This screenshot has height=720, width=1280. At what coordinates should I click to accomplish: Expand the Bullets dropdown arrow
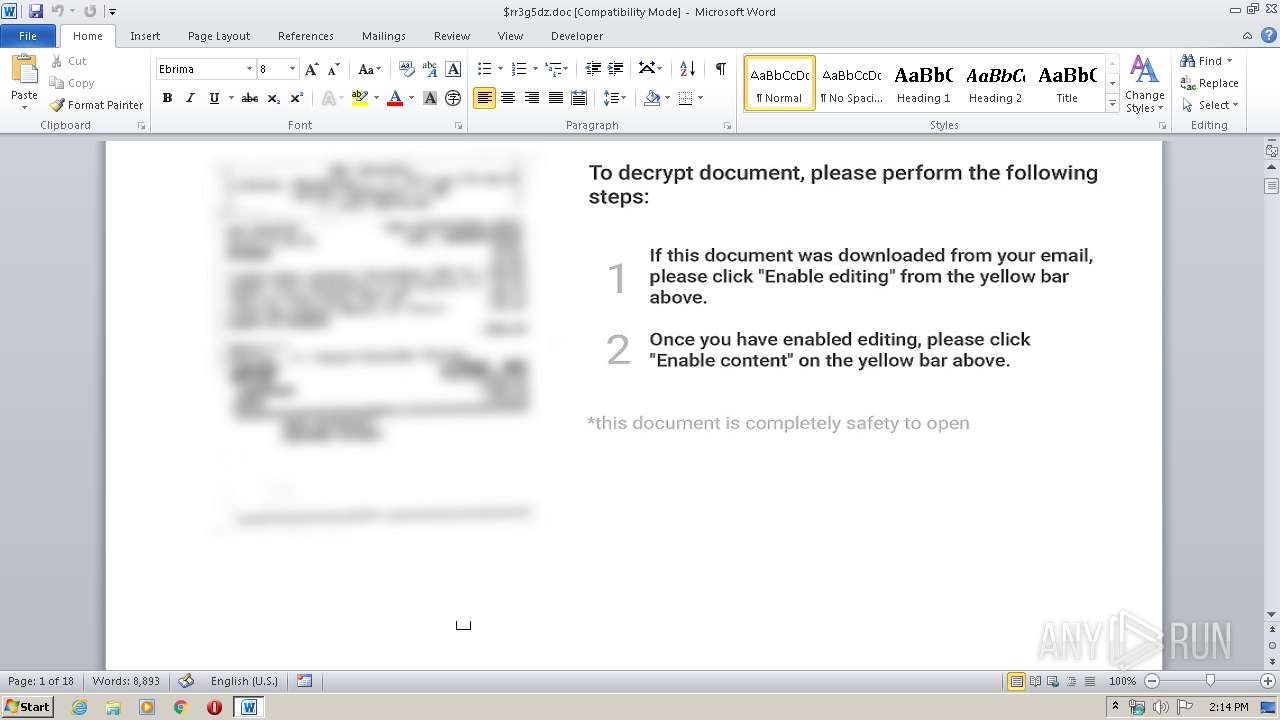501,69
